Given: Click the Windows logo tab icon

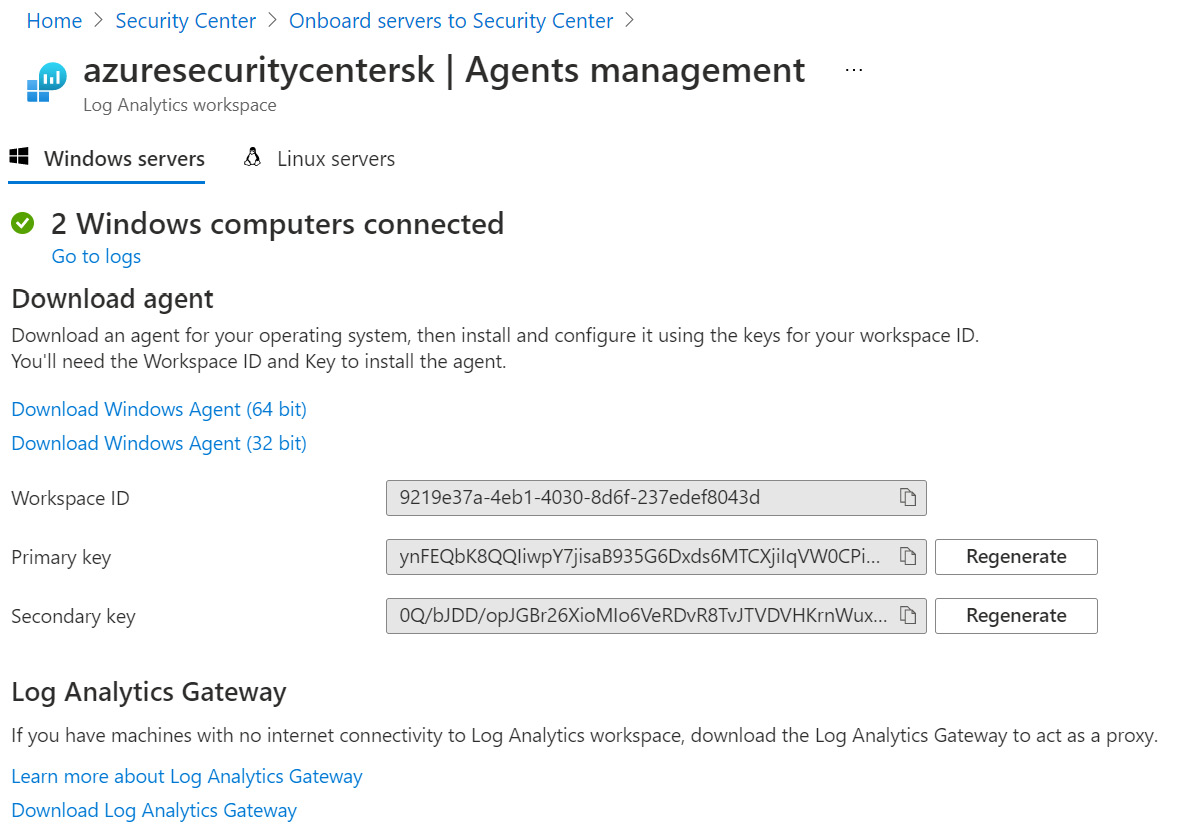Looking at the screenshot, I should (x=19, y=157).
